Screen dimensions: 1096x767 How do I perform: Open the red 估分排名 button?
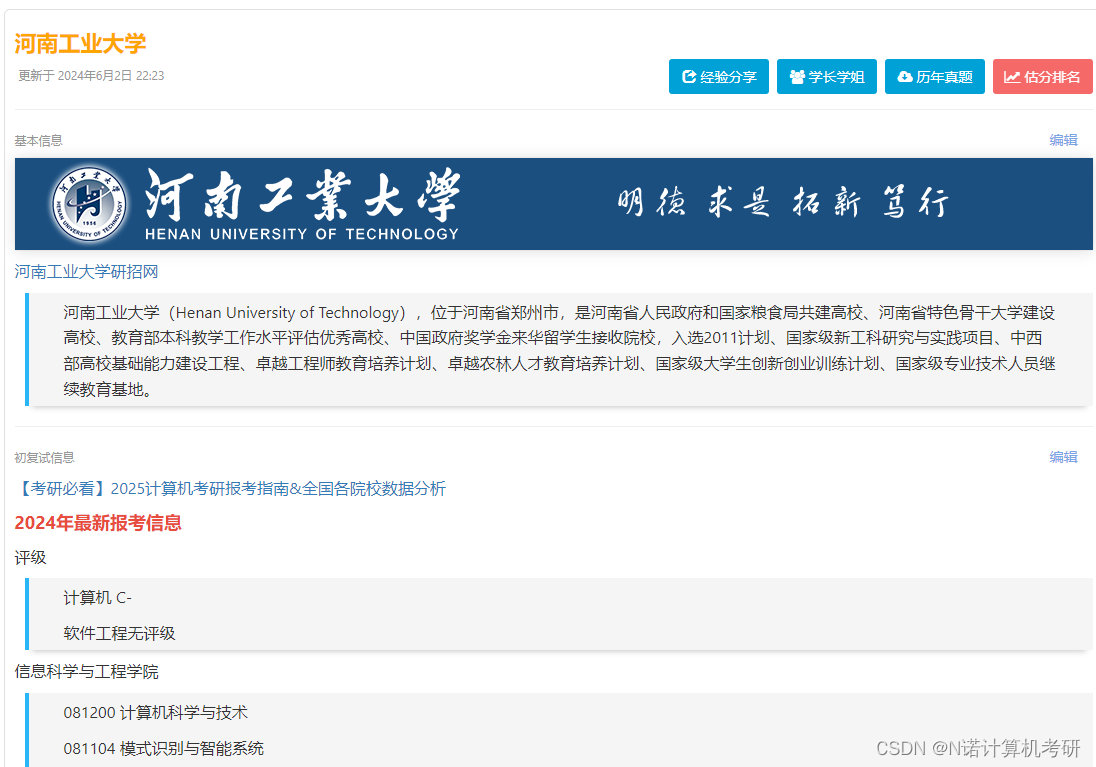(x=1042, y=77)
